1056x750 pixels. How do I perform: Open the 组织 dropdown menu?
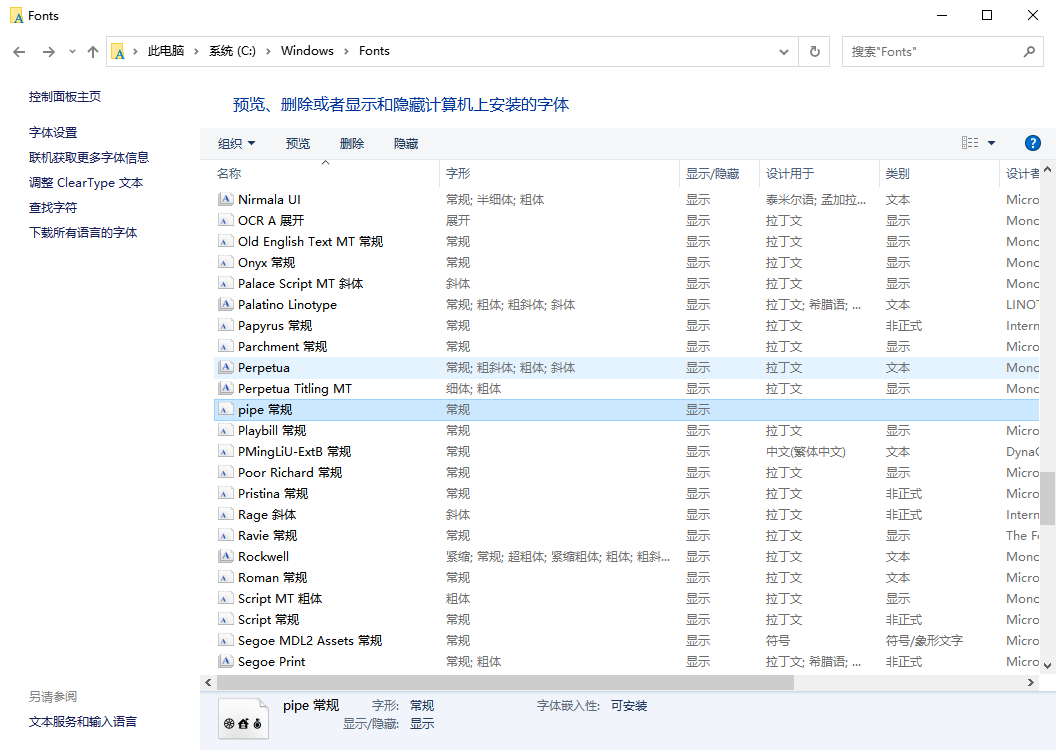tap(236, 143)
